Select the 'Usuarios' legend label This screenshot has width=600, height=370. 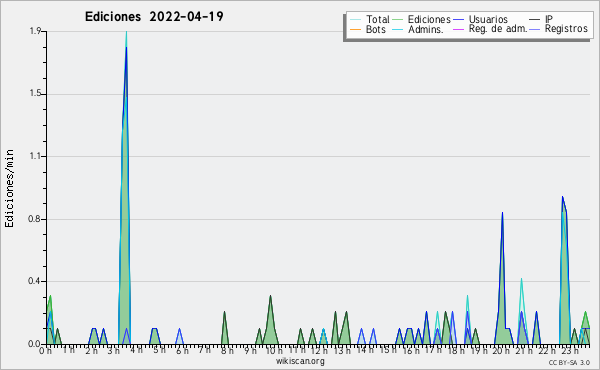488,19
